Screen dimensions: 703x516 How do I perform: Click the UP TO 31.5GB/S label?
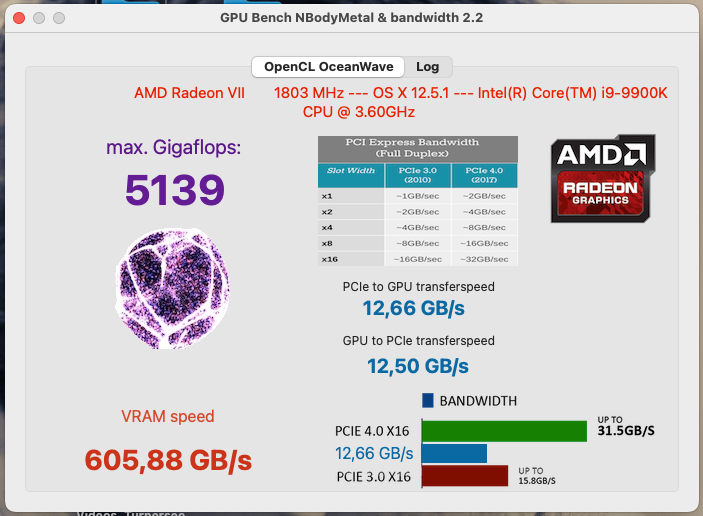(626, 426)
